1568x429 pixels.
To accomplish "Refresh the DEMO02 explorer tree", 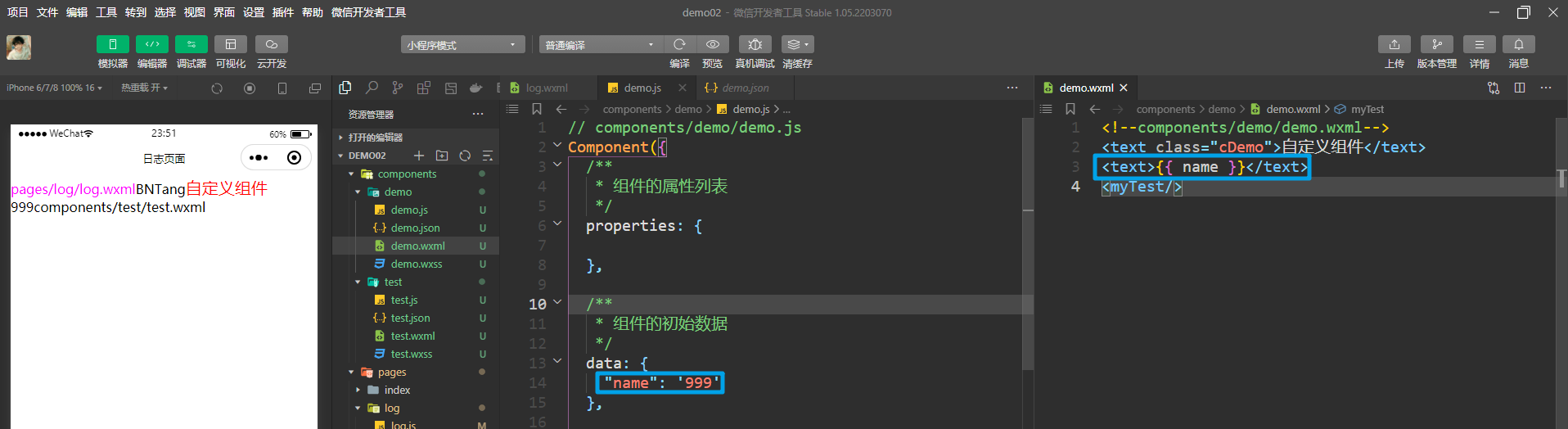I will [x=465, y=156].
